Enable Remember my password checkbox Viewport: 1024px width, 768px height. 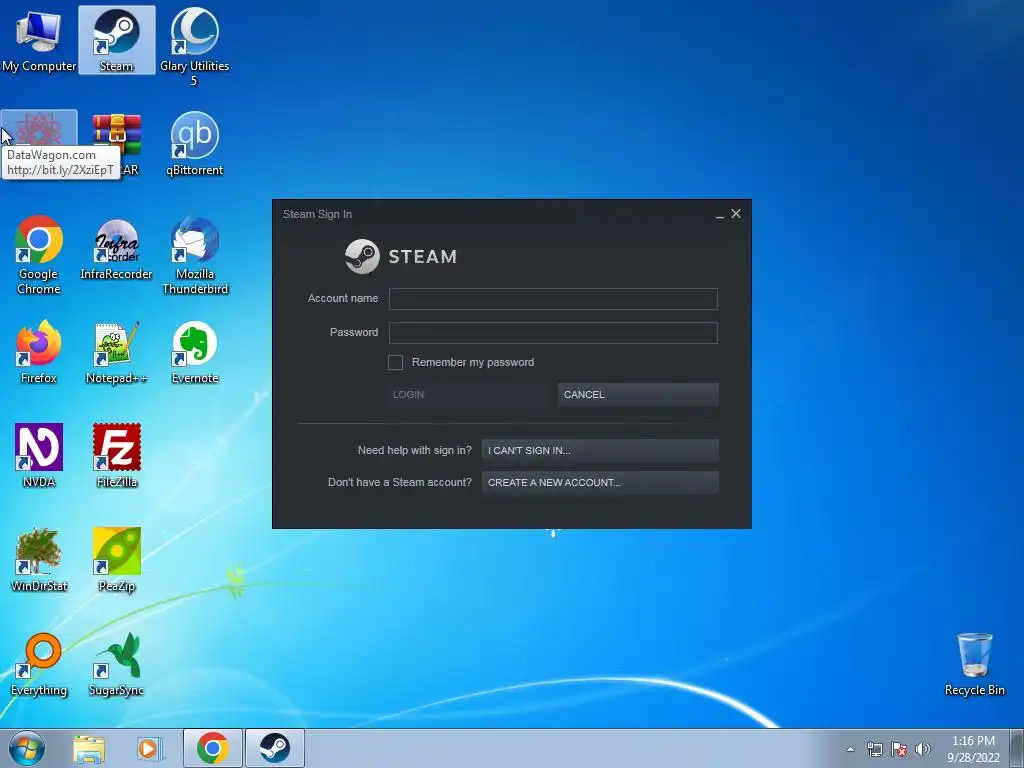[395, 362]
